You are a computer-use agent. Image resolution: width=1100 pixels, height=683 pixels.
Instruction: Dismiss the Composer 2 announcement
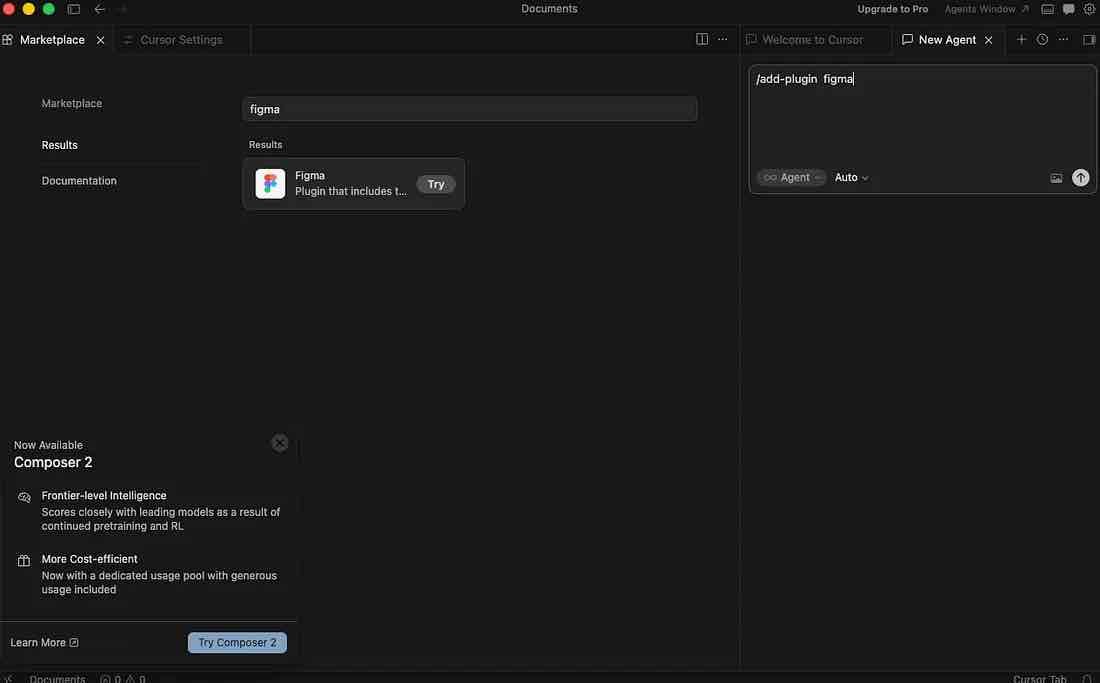click(279, 443)
